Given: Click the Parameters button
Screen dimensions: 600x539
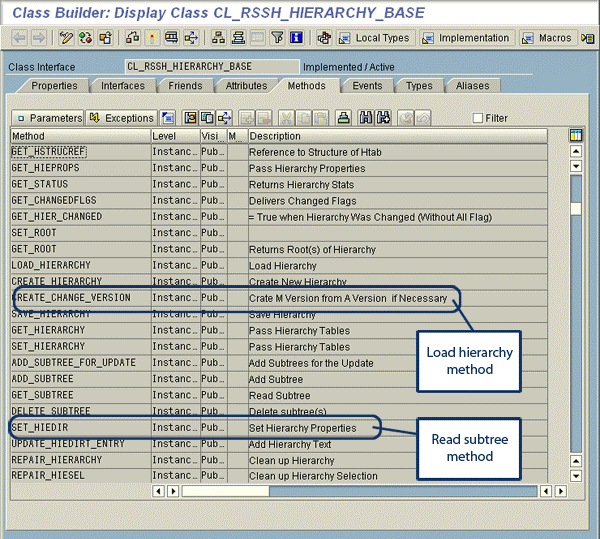Looking at the screenshot, I should pyautogui.click(x=48, y=118).
